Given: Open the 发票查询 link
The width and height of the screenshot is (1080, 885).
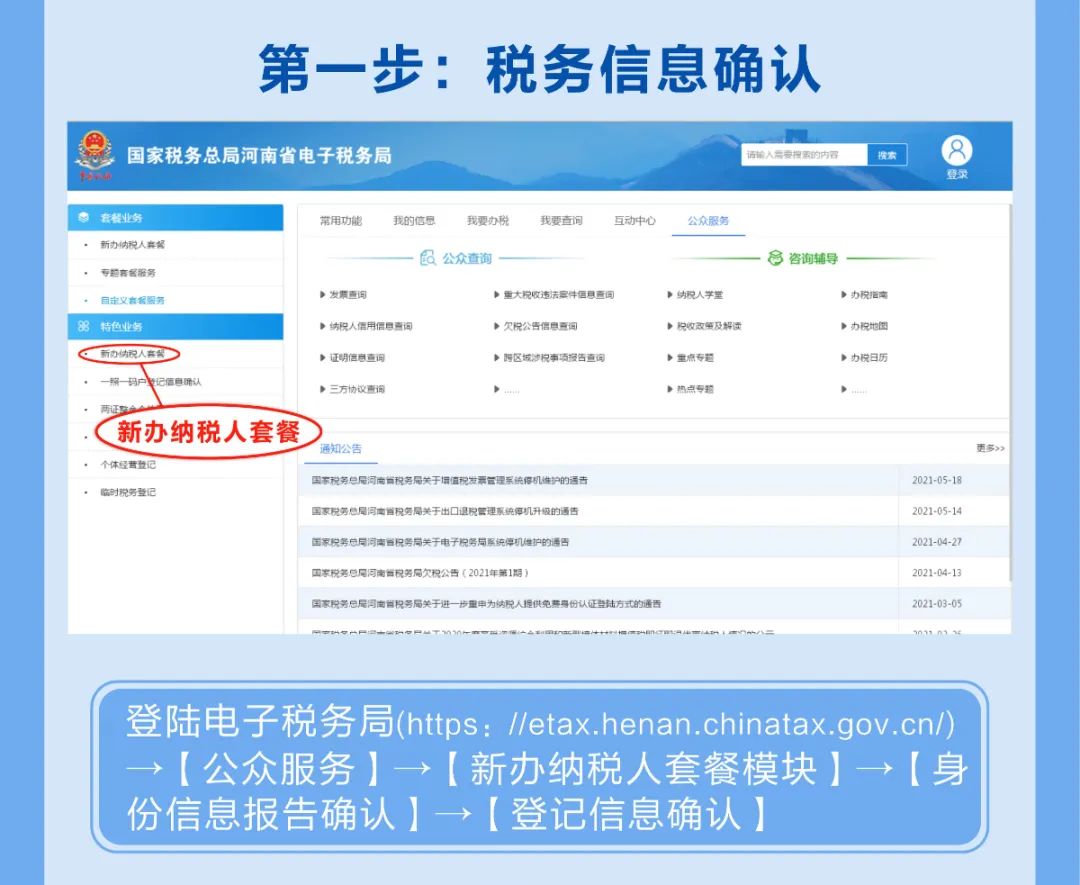Looking at the screenshot, I should click(348, 295).
